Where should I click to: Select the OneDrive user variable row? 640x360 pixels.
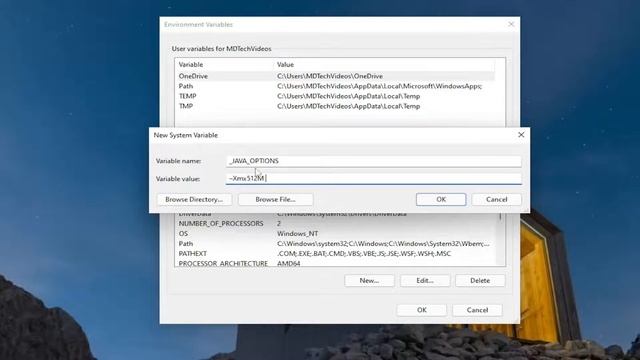(335, 76)
